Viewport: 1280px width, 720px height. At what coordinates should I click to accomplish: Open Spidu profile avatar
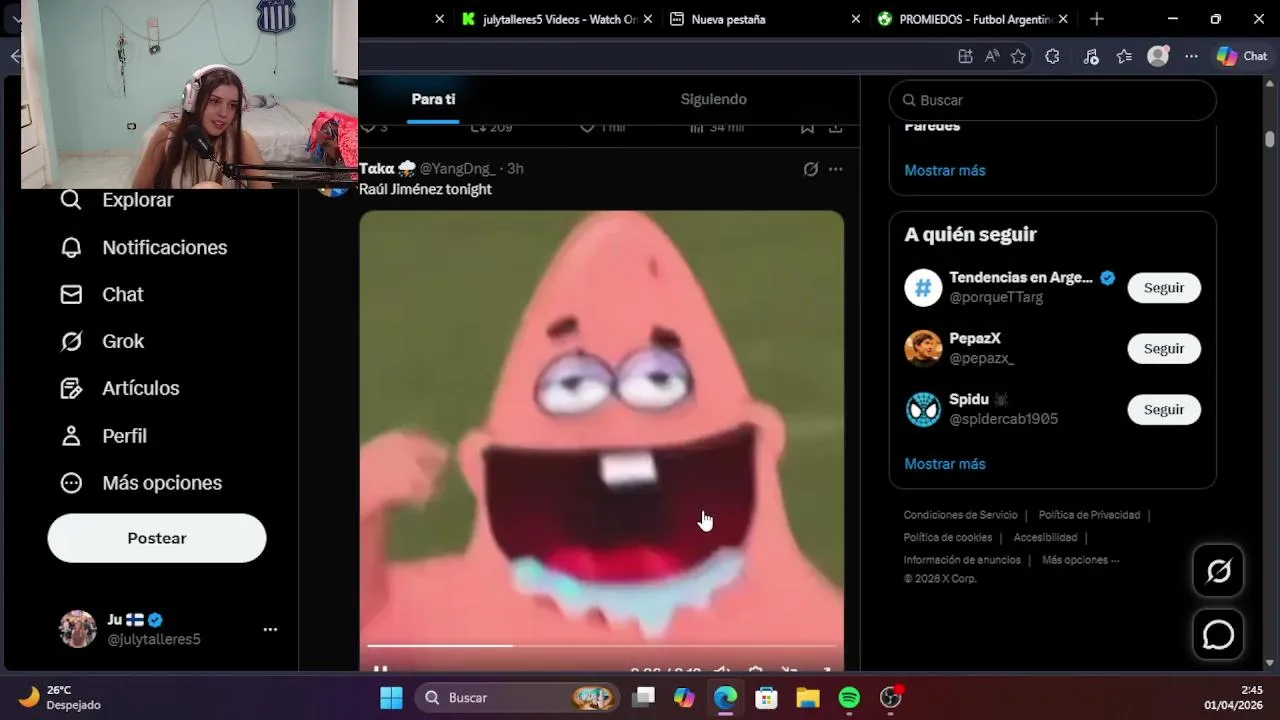[x=923, y=410]
